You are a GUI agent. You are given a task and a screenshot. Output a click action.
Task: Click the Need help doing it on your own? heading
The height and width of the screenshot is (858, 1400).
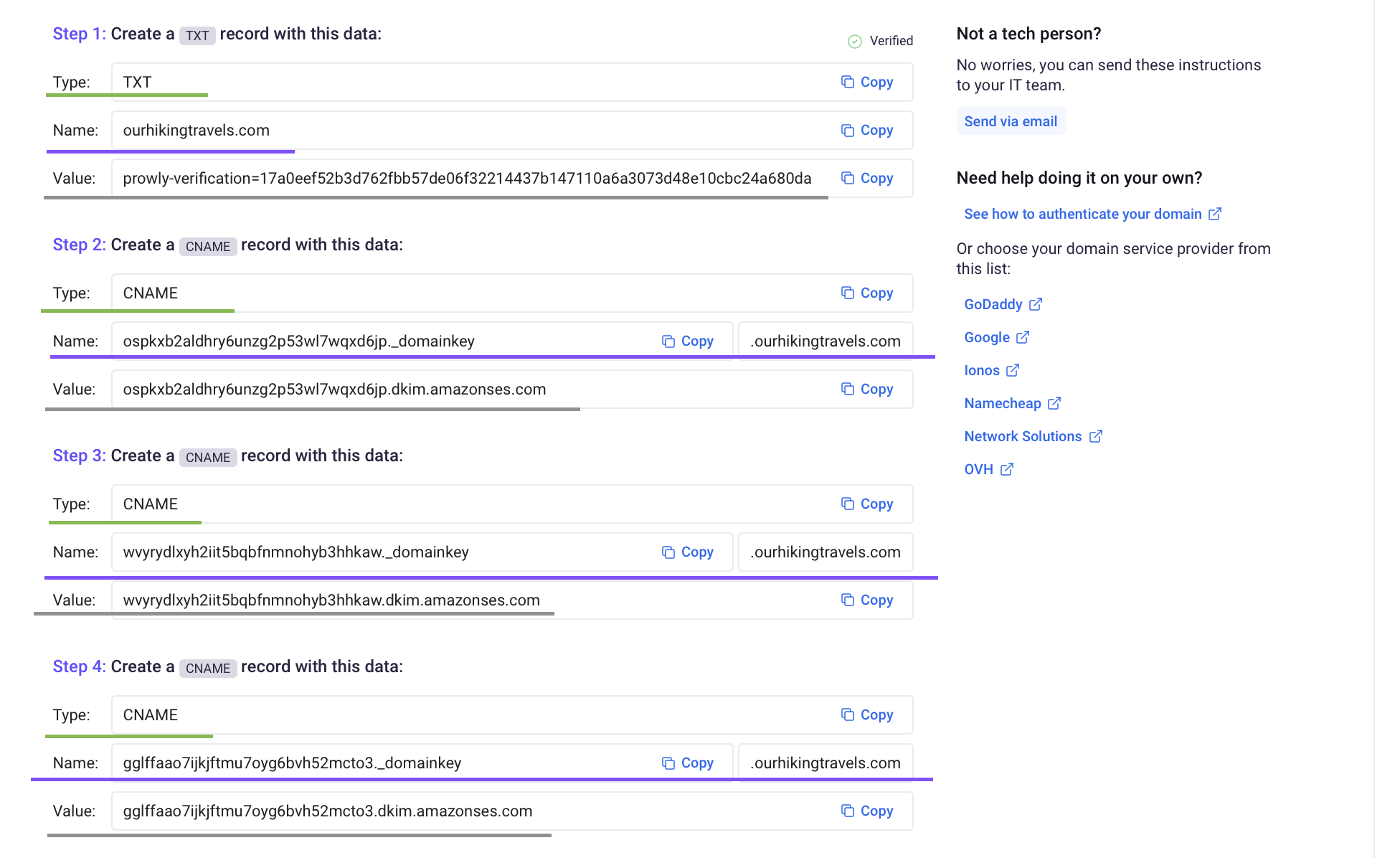1079,178
